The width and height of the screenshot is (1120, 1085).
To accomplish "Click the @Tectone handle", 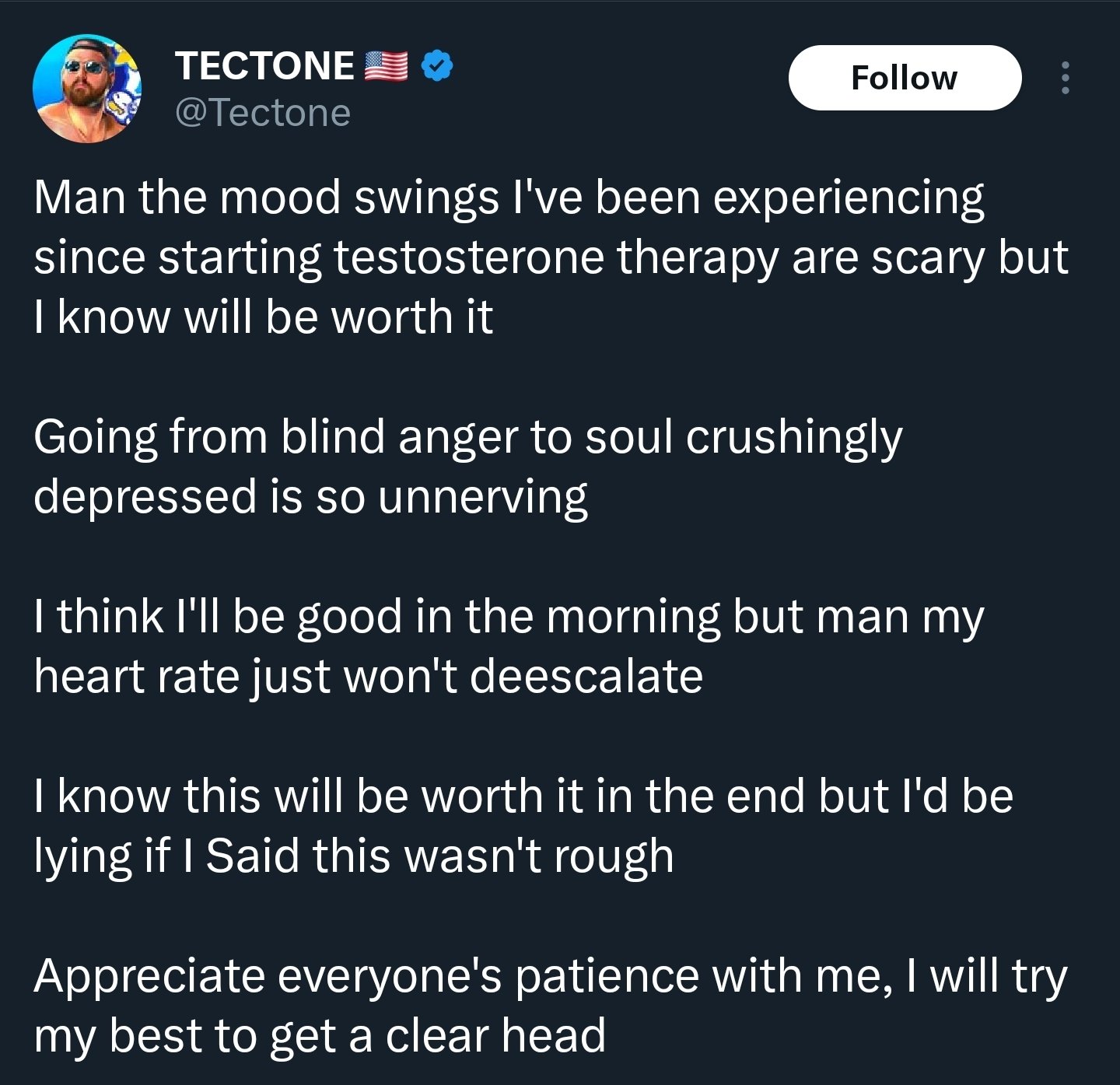I will click(x=264, y=113).
